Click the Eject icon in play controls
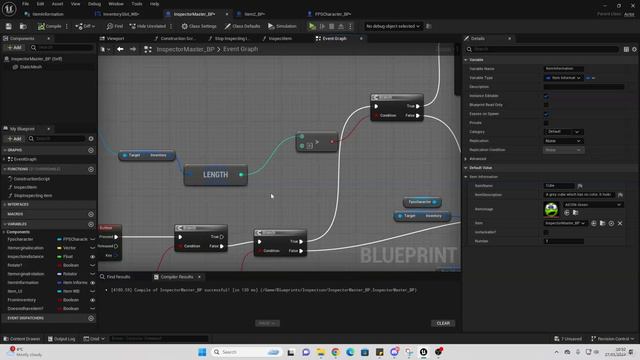The width and height of the screenshot is (640, 360). coord(341,26)
